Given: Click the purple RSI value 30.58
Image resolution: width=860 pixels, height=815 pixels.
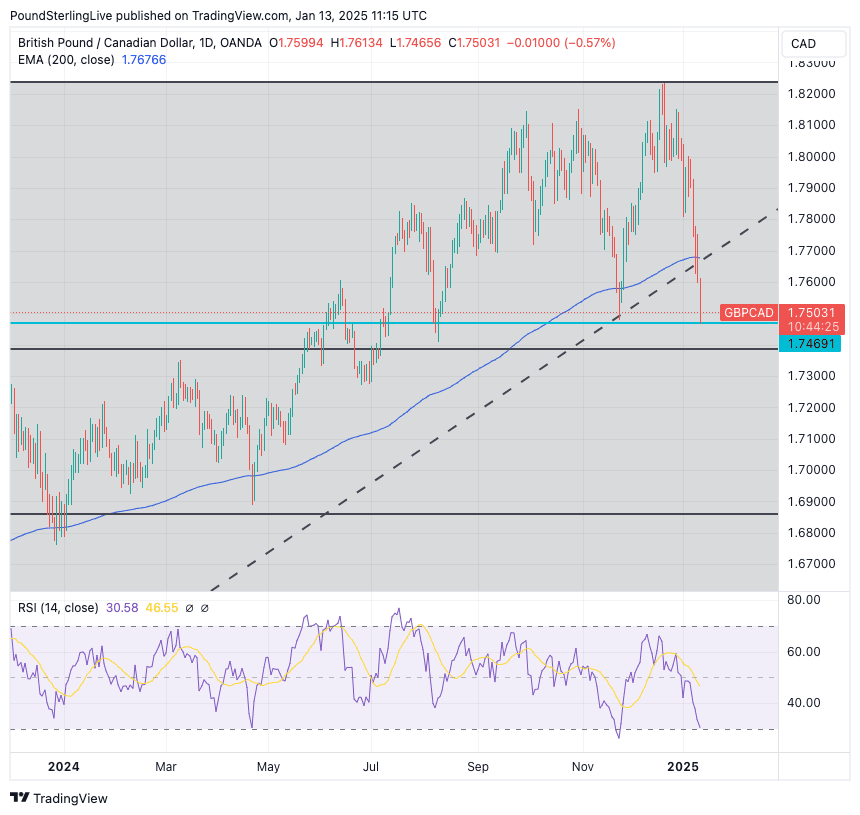Looking at the screenshot, I should 121,608.
